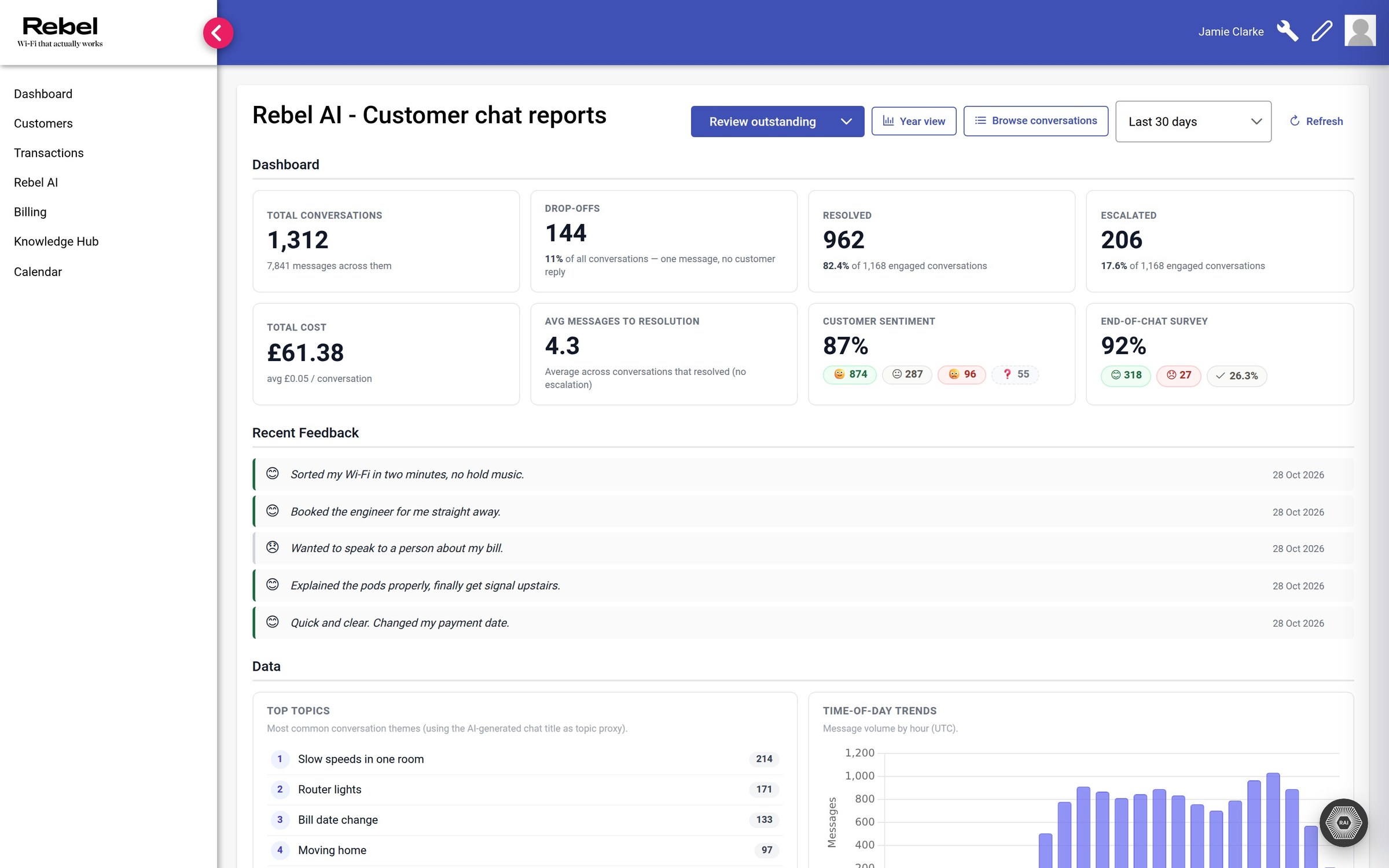Click the unknown sentiment badge 55
This screenshot has width=1389, height=868.
coord(1016,374)
